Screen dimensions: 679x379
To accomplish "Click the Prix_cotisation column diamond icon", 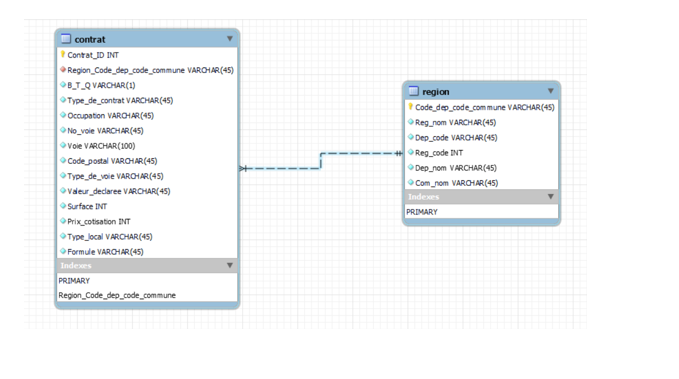I will click(x=63, y=221).
